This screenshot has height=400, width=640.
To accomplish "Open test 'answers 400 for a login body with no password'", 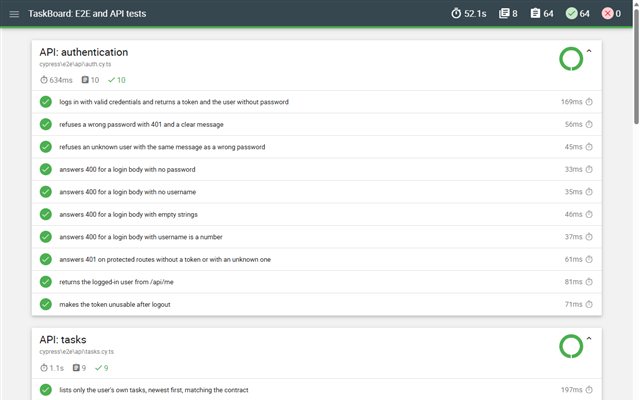I will coord(317,169).
